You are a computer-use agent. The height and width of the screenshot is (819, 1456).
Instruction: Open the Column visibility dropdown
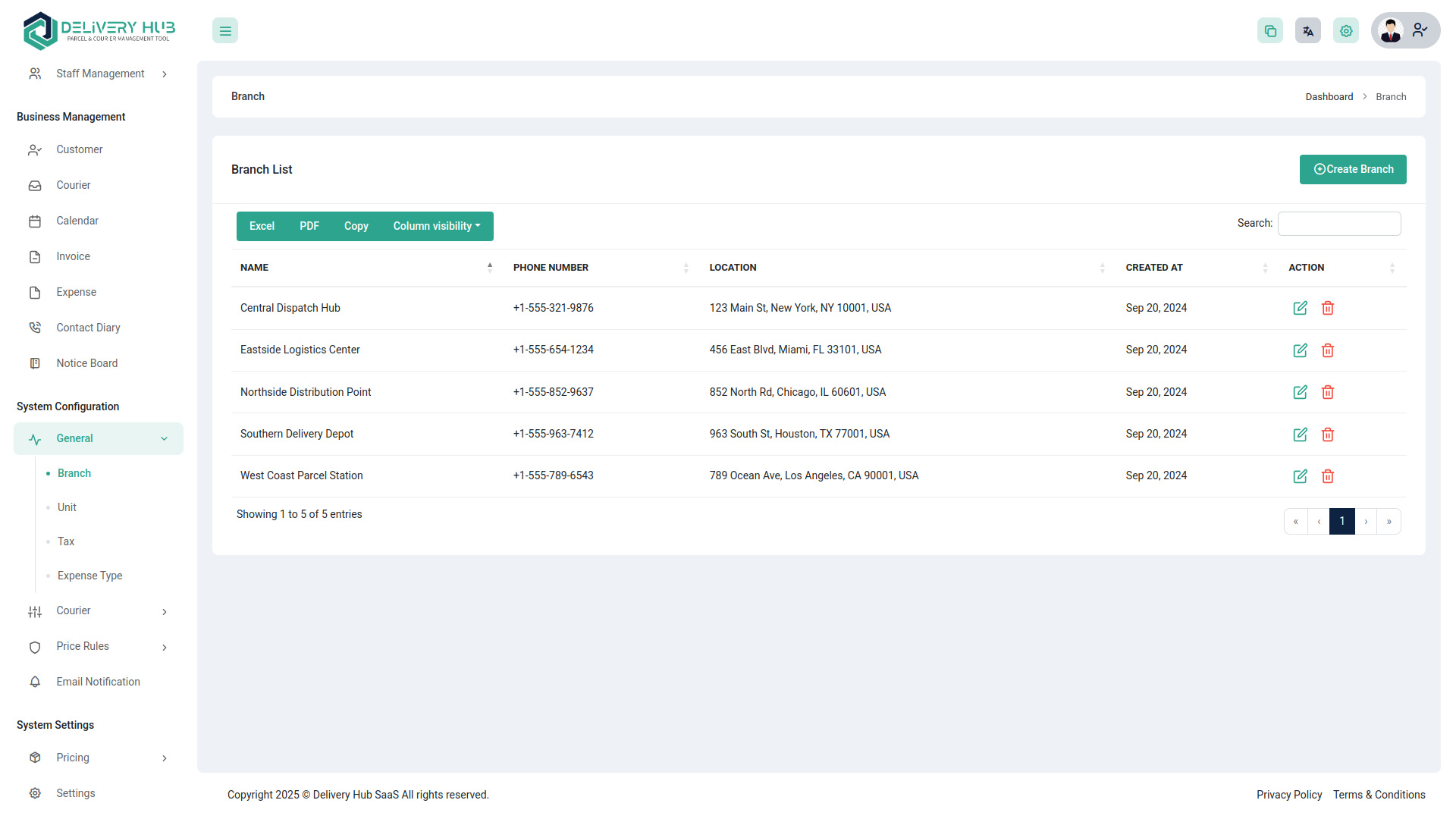coord(436,226)
